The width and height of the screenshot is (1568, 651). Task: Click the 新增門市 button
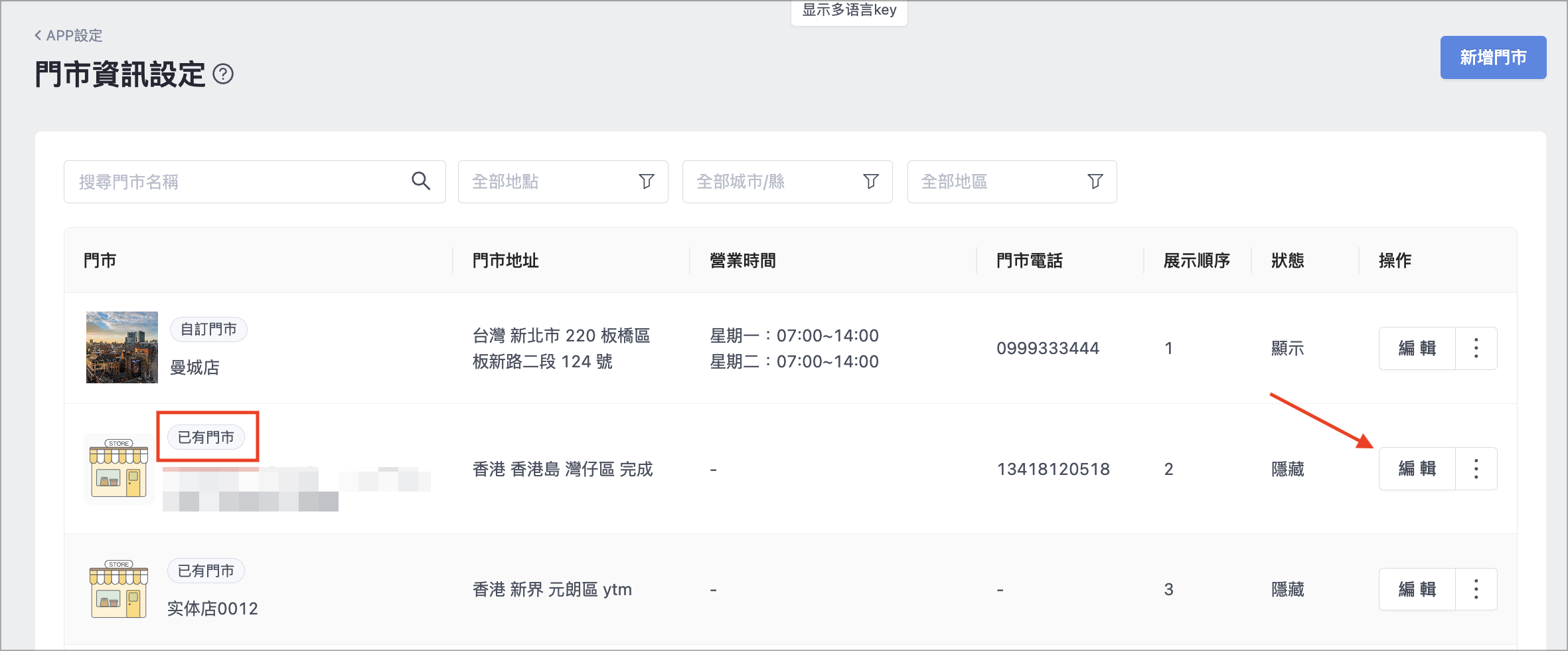click(1493, 58)
